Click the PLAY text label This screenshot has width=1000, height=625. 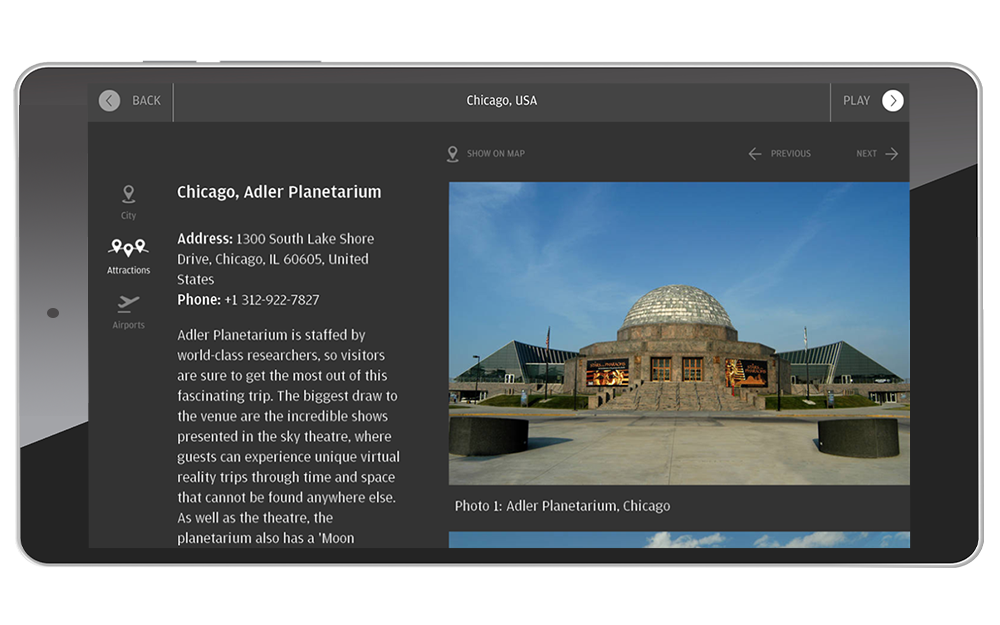(856, 101)
